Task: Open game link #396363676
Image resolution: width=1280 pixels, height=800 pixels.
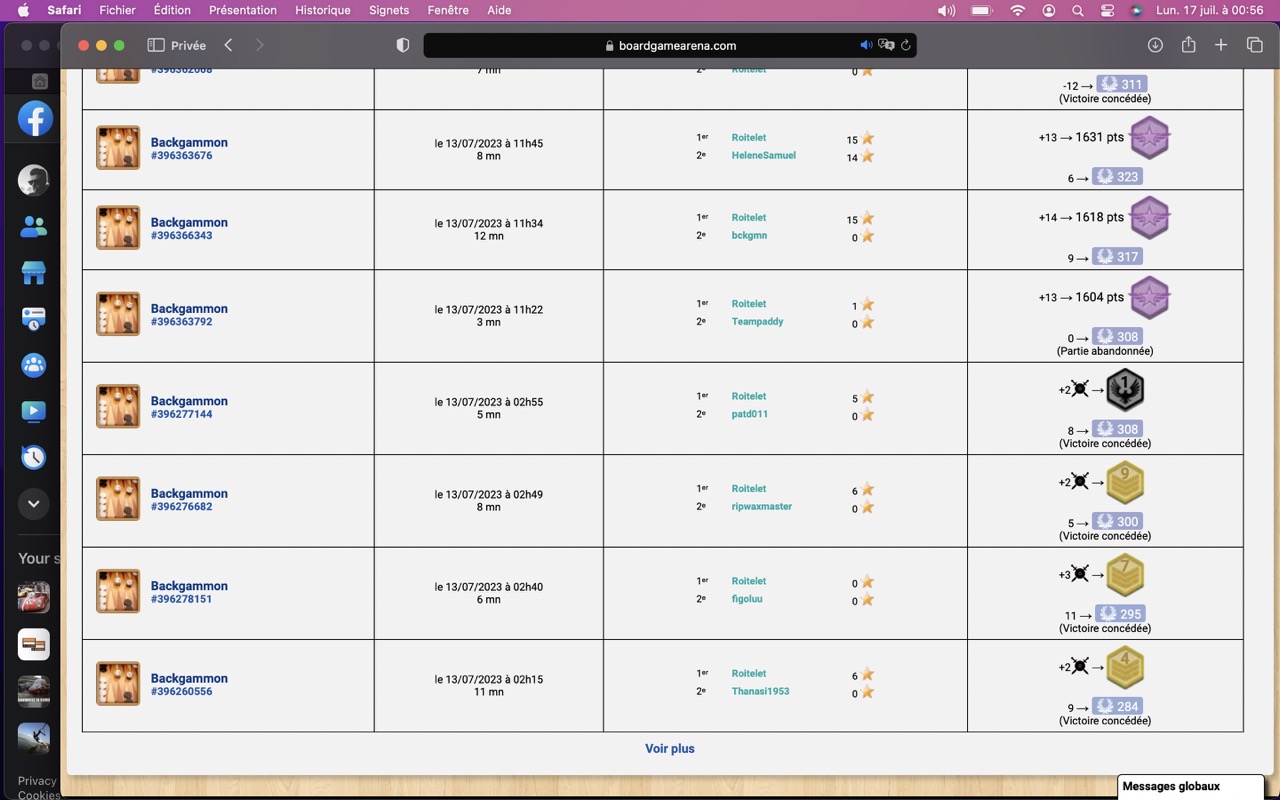Action: [181, 156]
